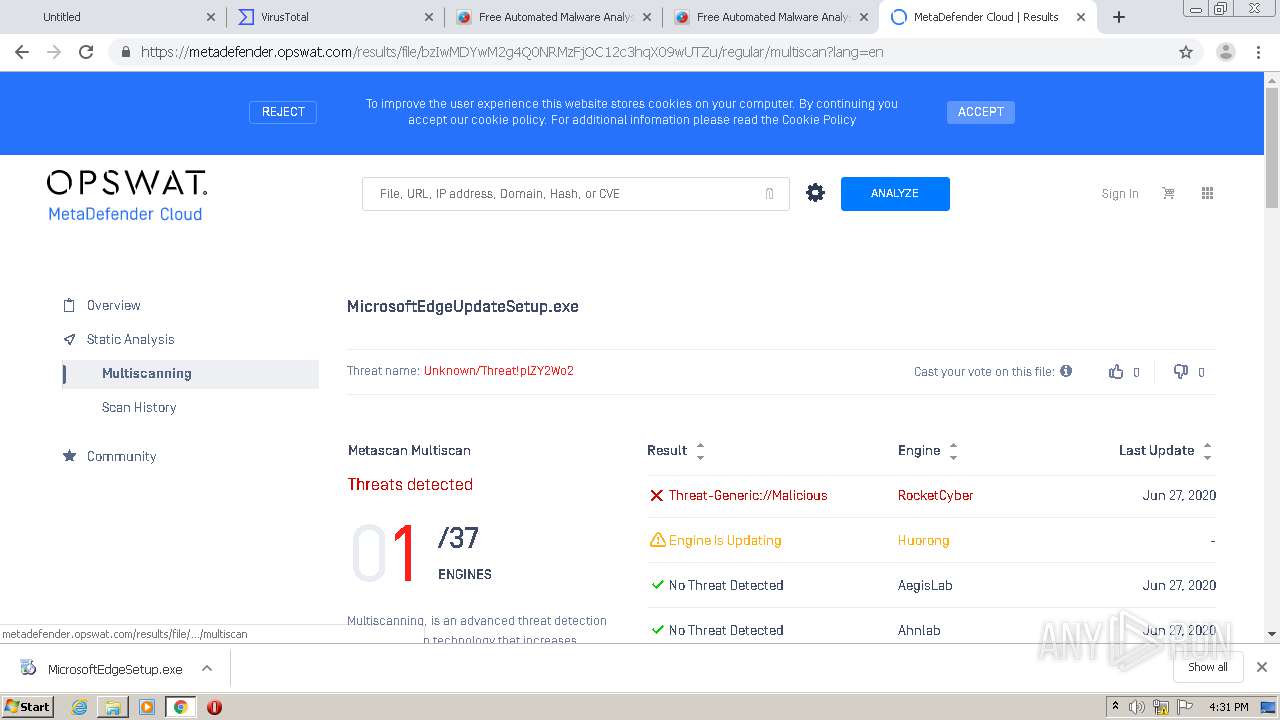
Task: Switch to second Free Automated Malware Analysis tab
Action: click(x=771, y=17)
